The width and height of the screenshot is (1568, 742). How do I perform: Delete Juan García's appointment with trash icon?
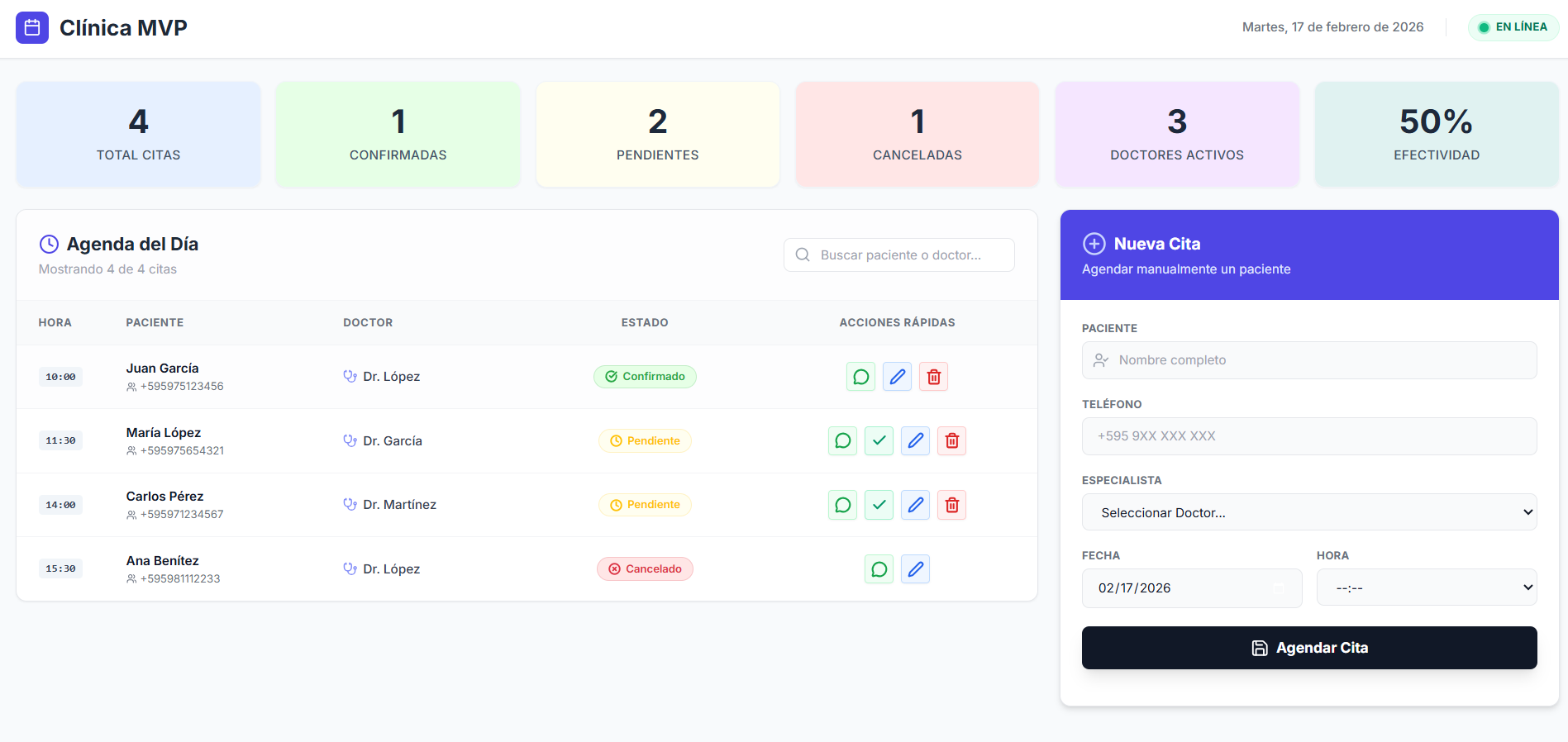933,377
